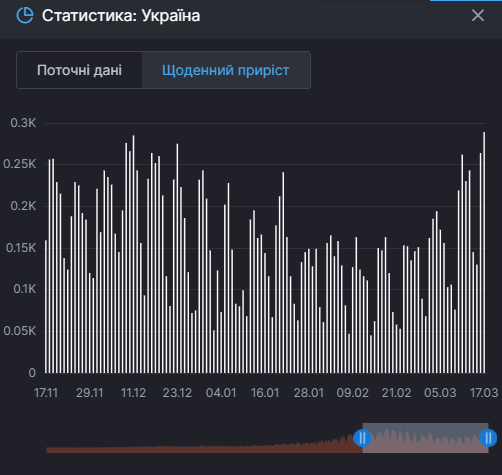
Task: Click the highlighted range selection area
Action: coord(425,438)
